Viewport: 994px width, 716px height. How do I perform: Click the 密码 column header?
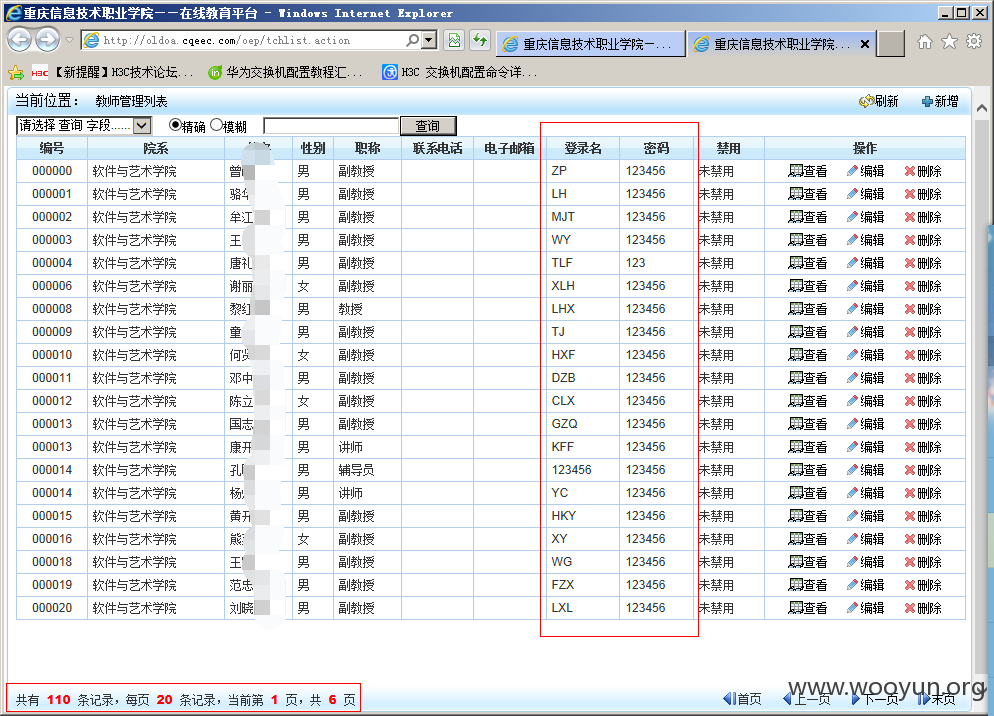pyautogui.click(x=656, y=148)
